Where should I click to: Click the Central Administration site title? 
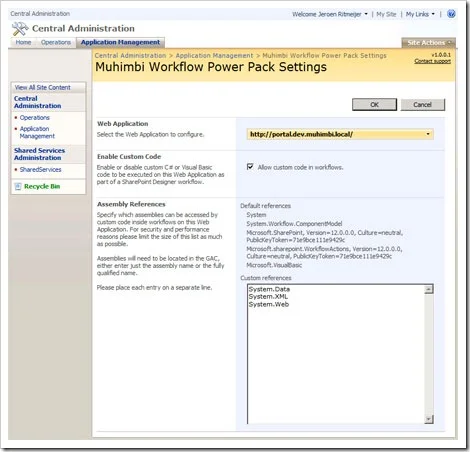[83, 29]
